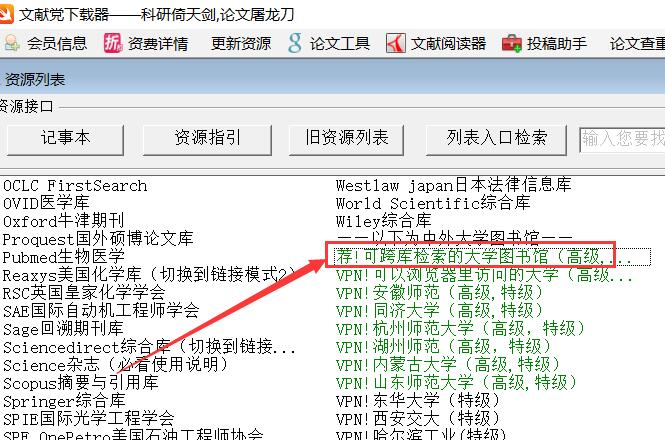
Task: Select VPN!同济大学 entry
Action: (439, 311)
